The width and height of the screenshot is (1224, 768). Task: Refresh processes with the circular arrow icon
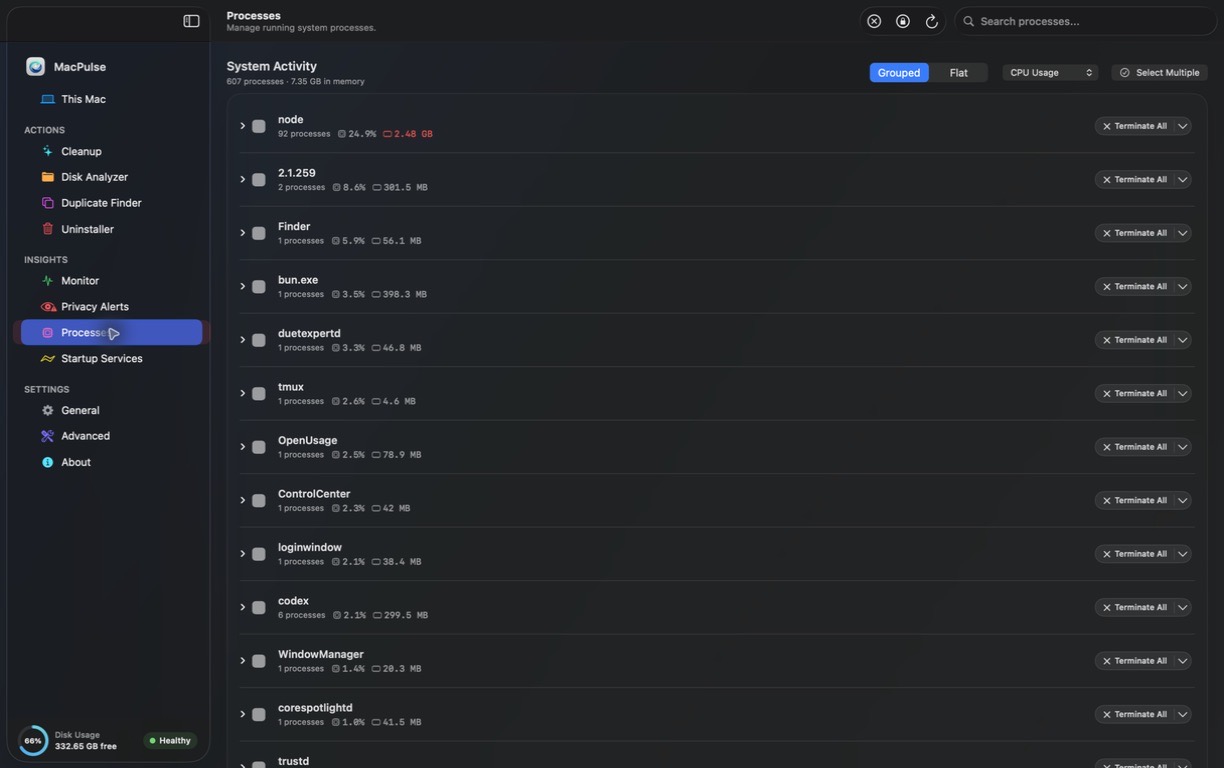(x=932, y=21)
